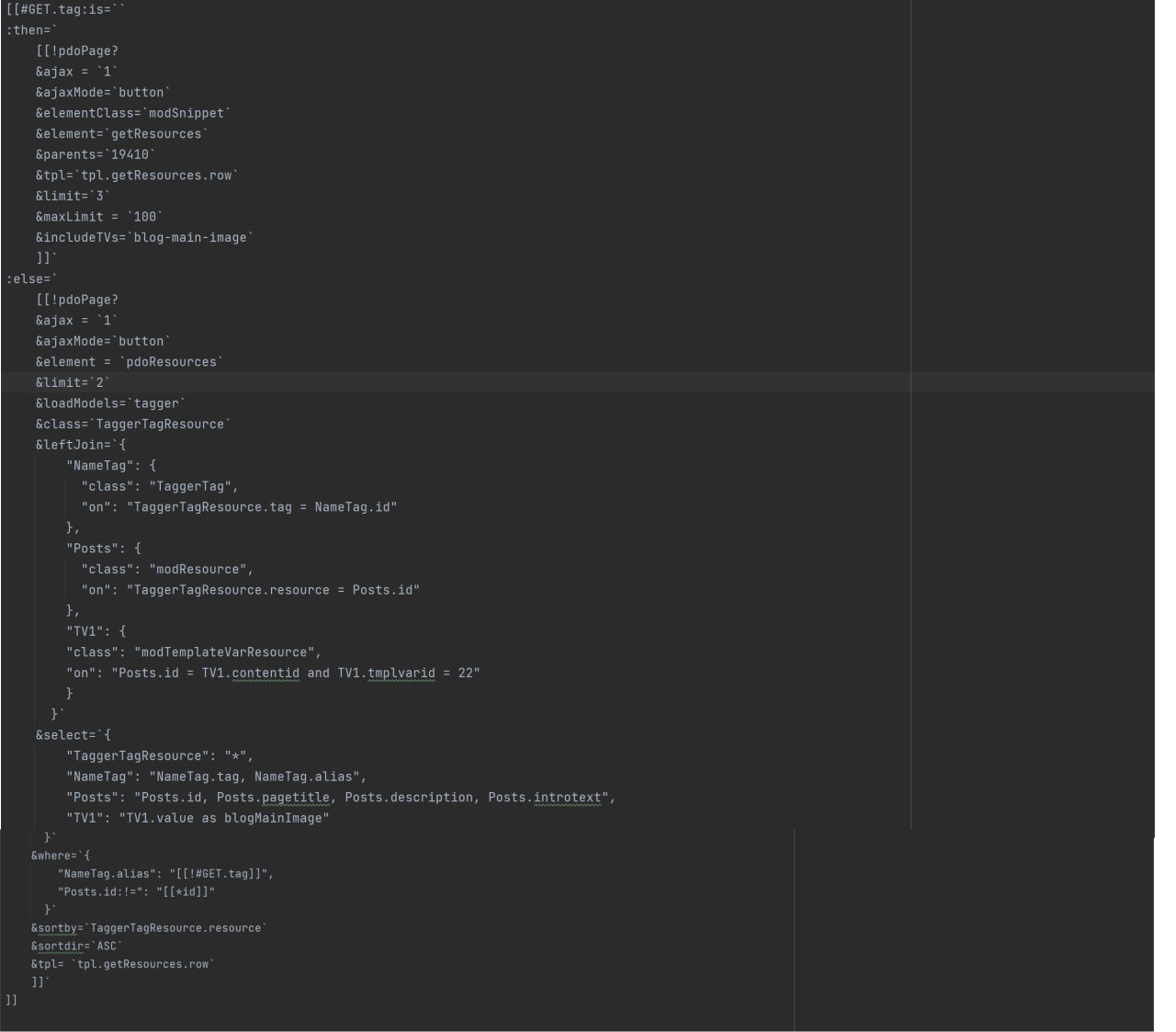Click the '&ajaxMode=`button`' line under :then
Image resolution: width=1176 pixels, height=1032 pixels.
103,92
